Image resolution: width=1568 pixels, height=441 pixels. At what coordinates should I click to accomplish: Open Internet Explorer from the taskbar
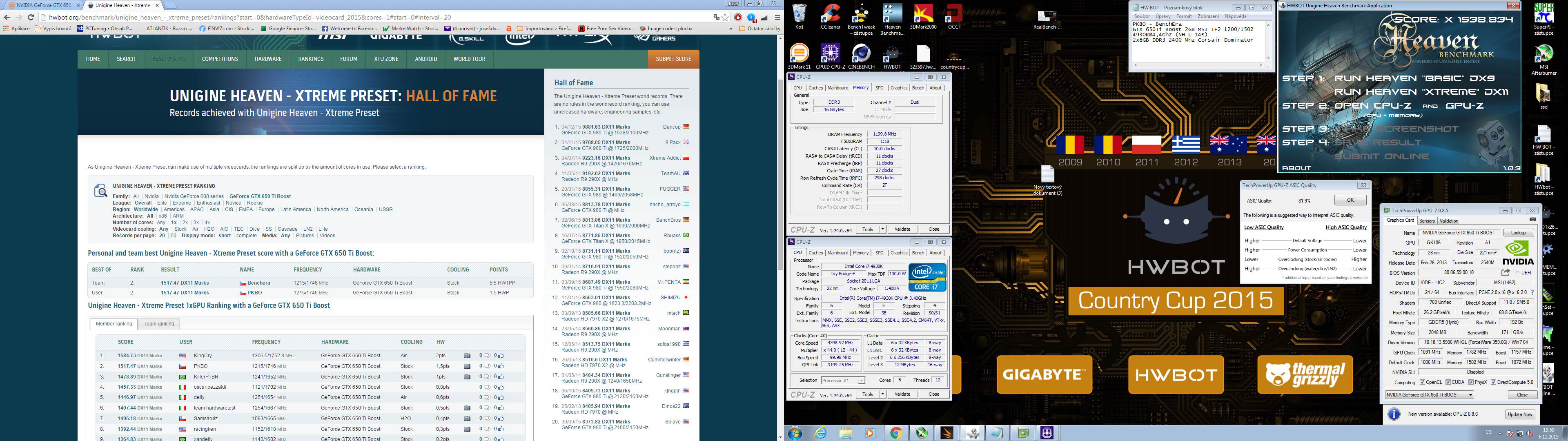tap(821, 433)
